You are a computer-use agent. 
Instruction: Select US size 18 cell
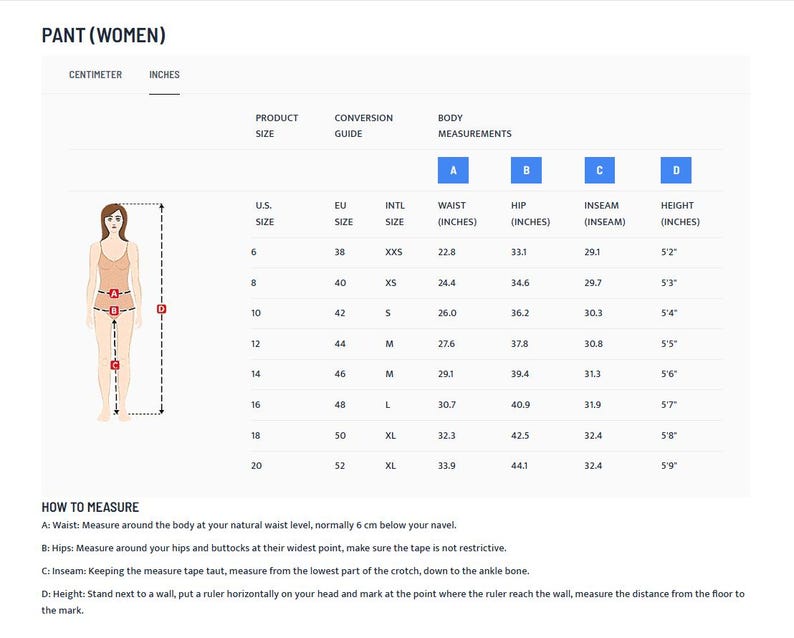[x=256, y=435]
